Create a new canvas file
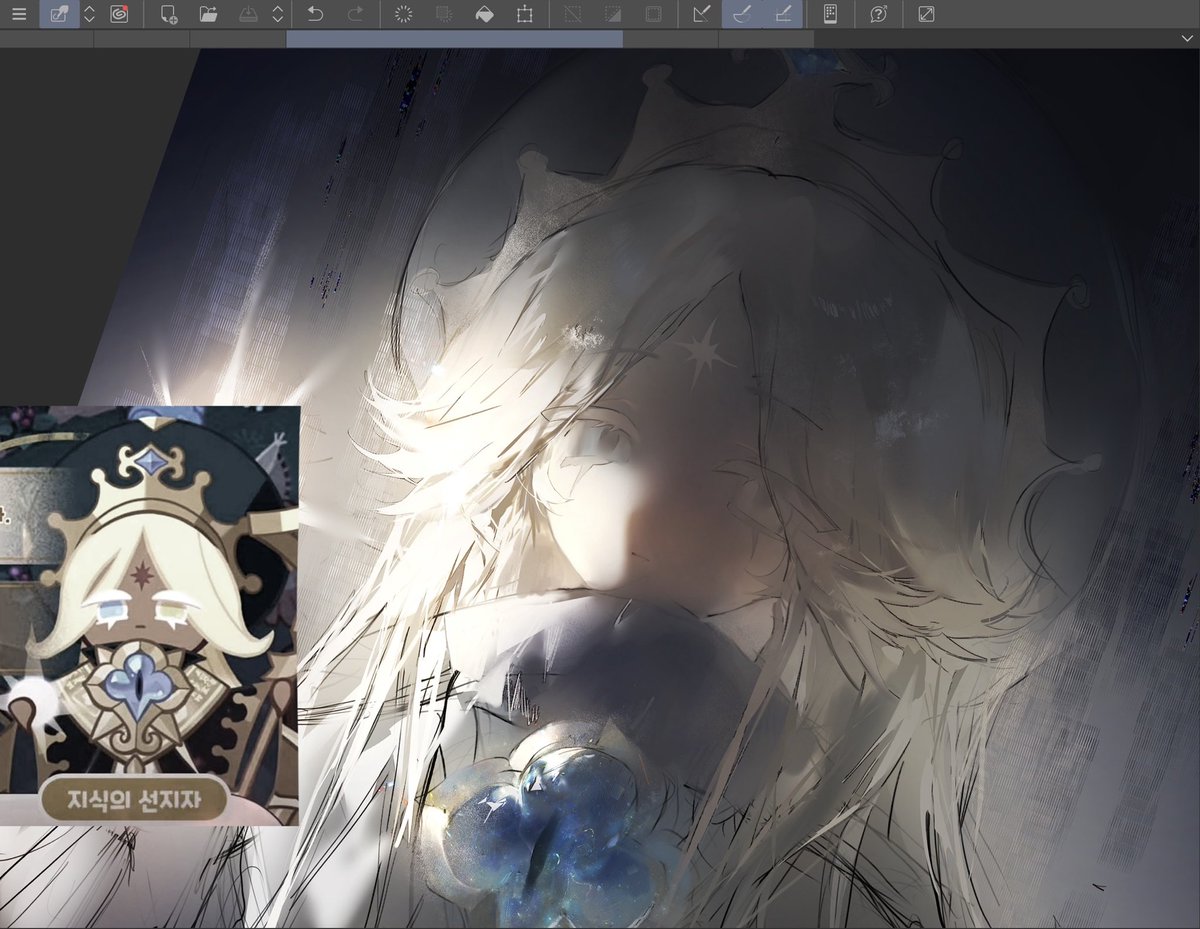This screenshot has width=1200, height=929. 169,14
